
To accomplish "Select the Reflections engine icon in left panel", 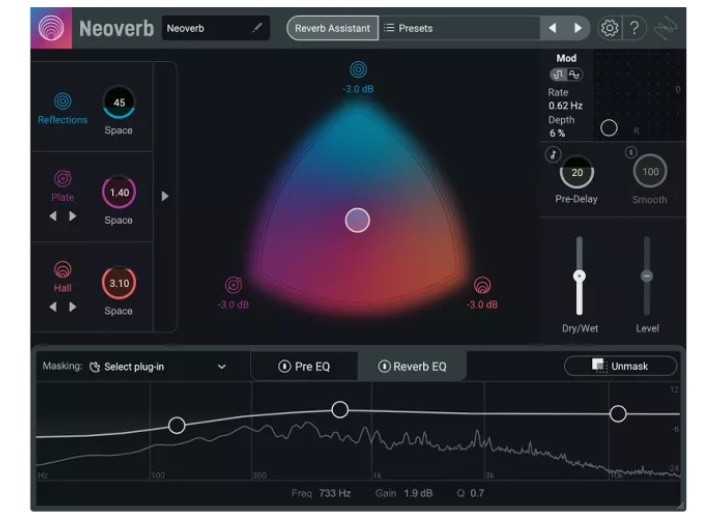I will 62,101.
